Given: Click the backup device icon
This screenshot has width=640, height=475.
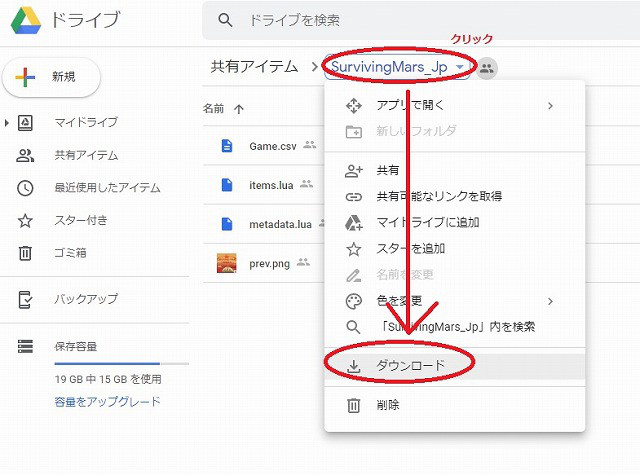Looking at the screenshot, I should pyautogui.click(x=25, y=300).
